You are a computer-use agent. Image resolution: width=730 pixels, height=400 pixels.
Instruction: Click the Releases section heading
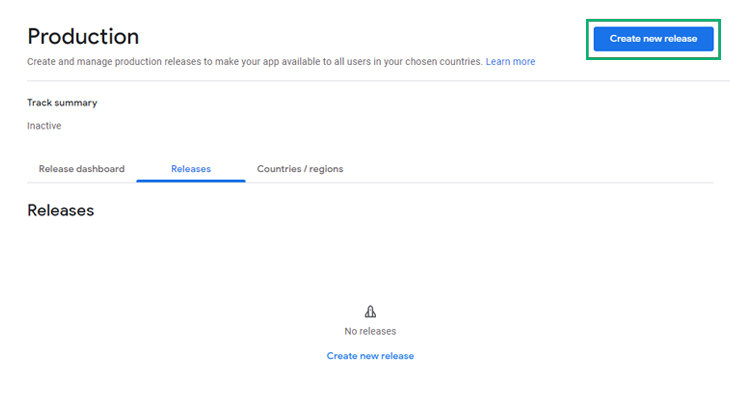click(x=61, y=210)
